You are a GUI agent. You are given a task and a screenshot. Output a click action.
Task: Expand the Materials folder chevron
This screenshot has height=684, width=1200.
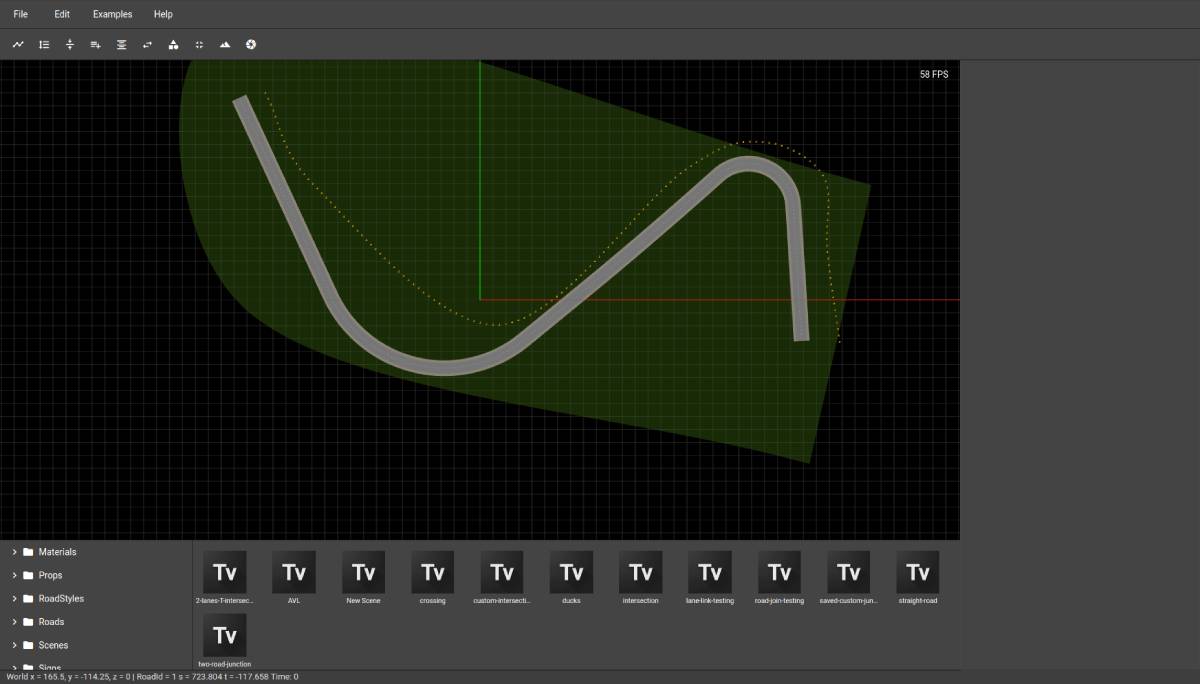[x=14, y=552]
